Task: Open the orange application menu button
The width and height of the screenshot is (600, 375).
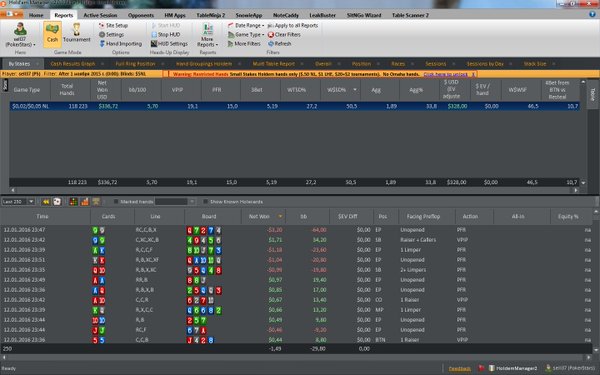Action: [12, 15]
